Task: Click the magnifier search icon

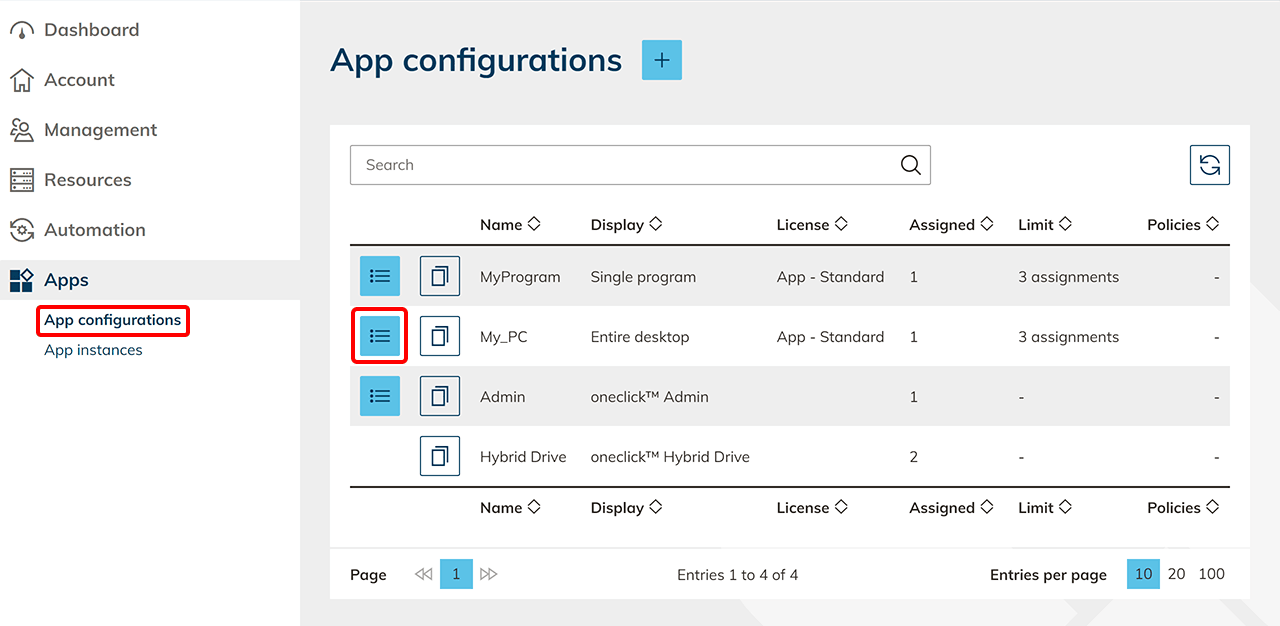Action: tap(910, 165)
